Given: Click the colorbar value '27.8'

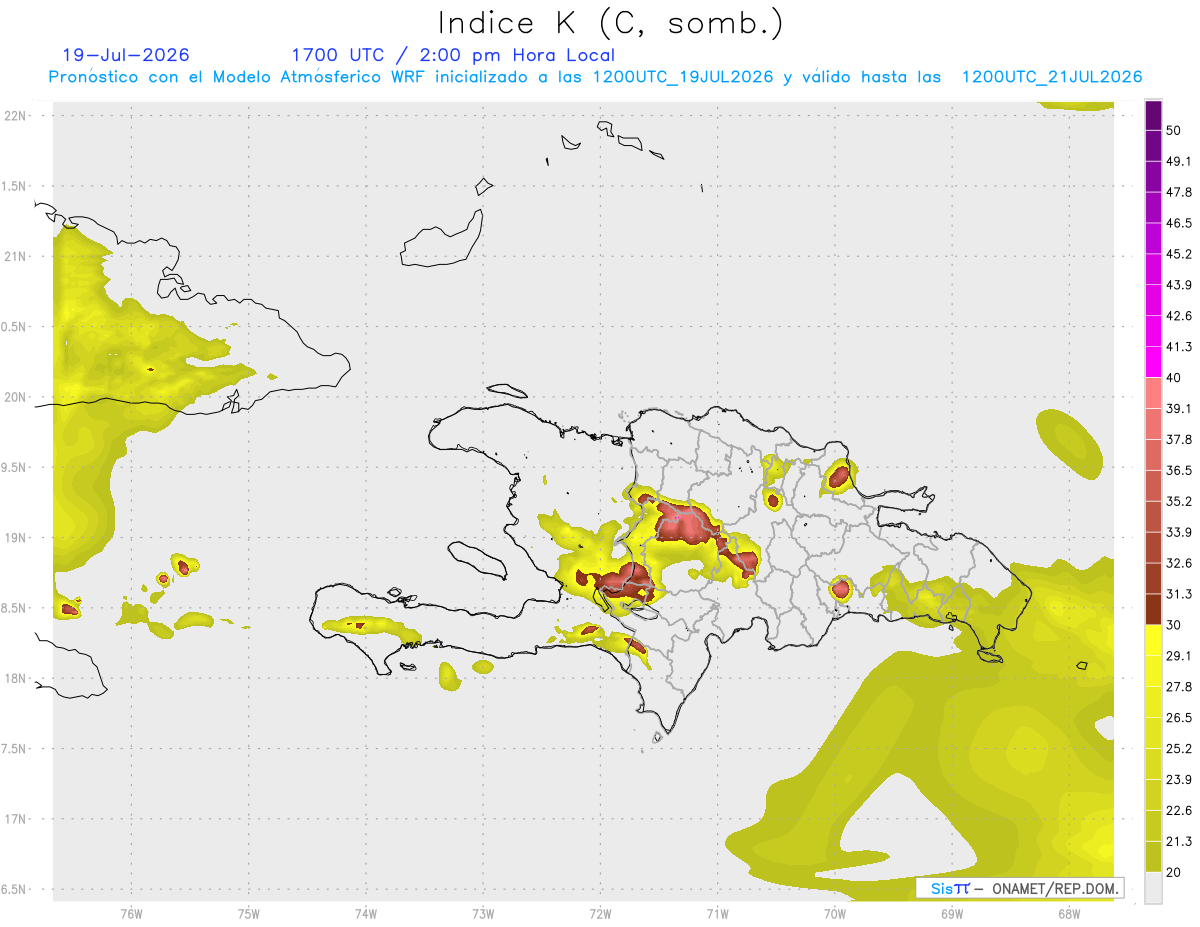Looking at the screenshot, I should (x=1179, y=687).
